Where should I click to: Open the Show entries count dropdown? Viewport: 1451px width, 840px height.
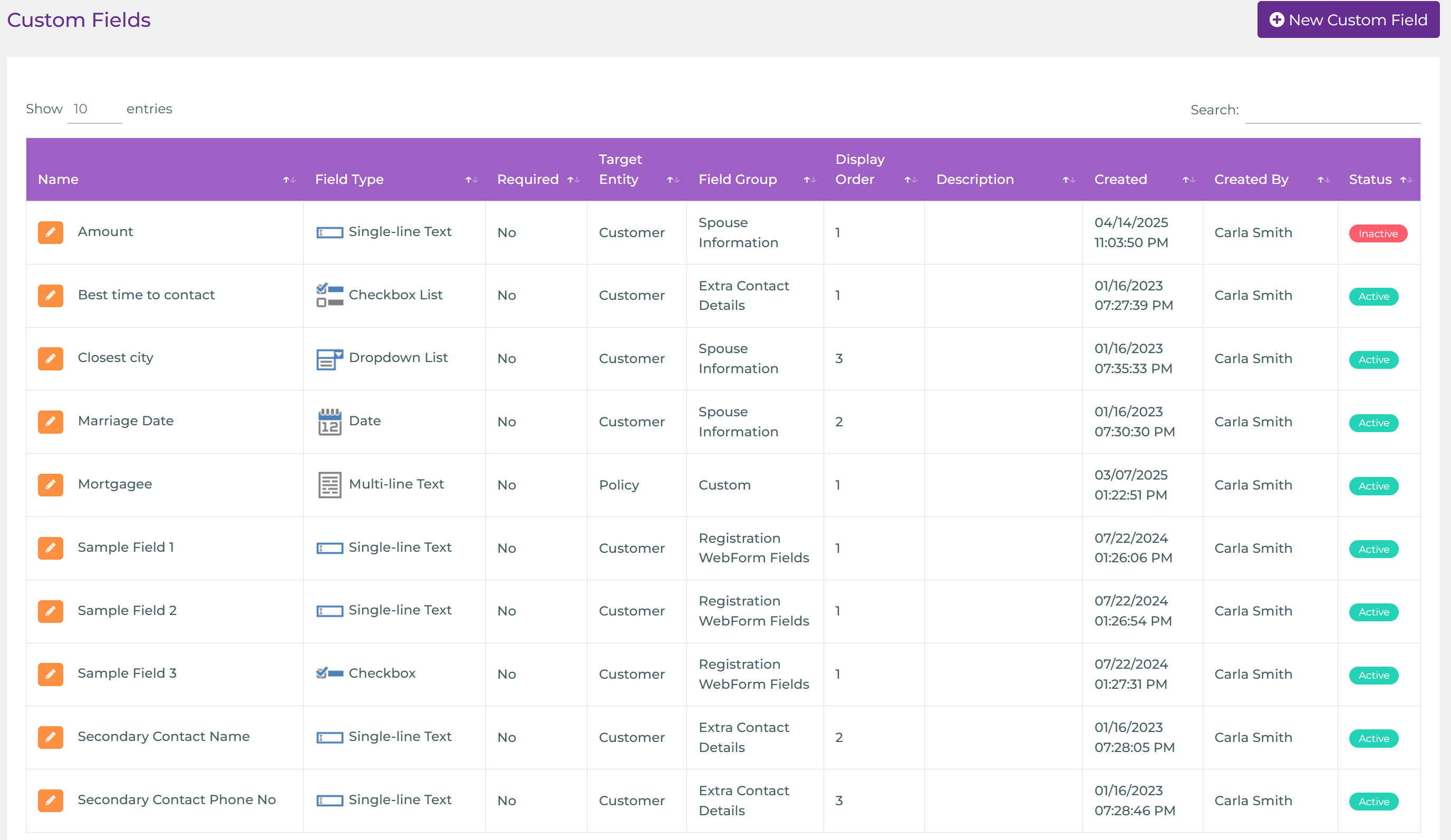[94, 109]
